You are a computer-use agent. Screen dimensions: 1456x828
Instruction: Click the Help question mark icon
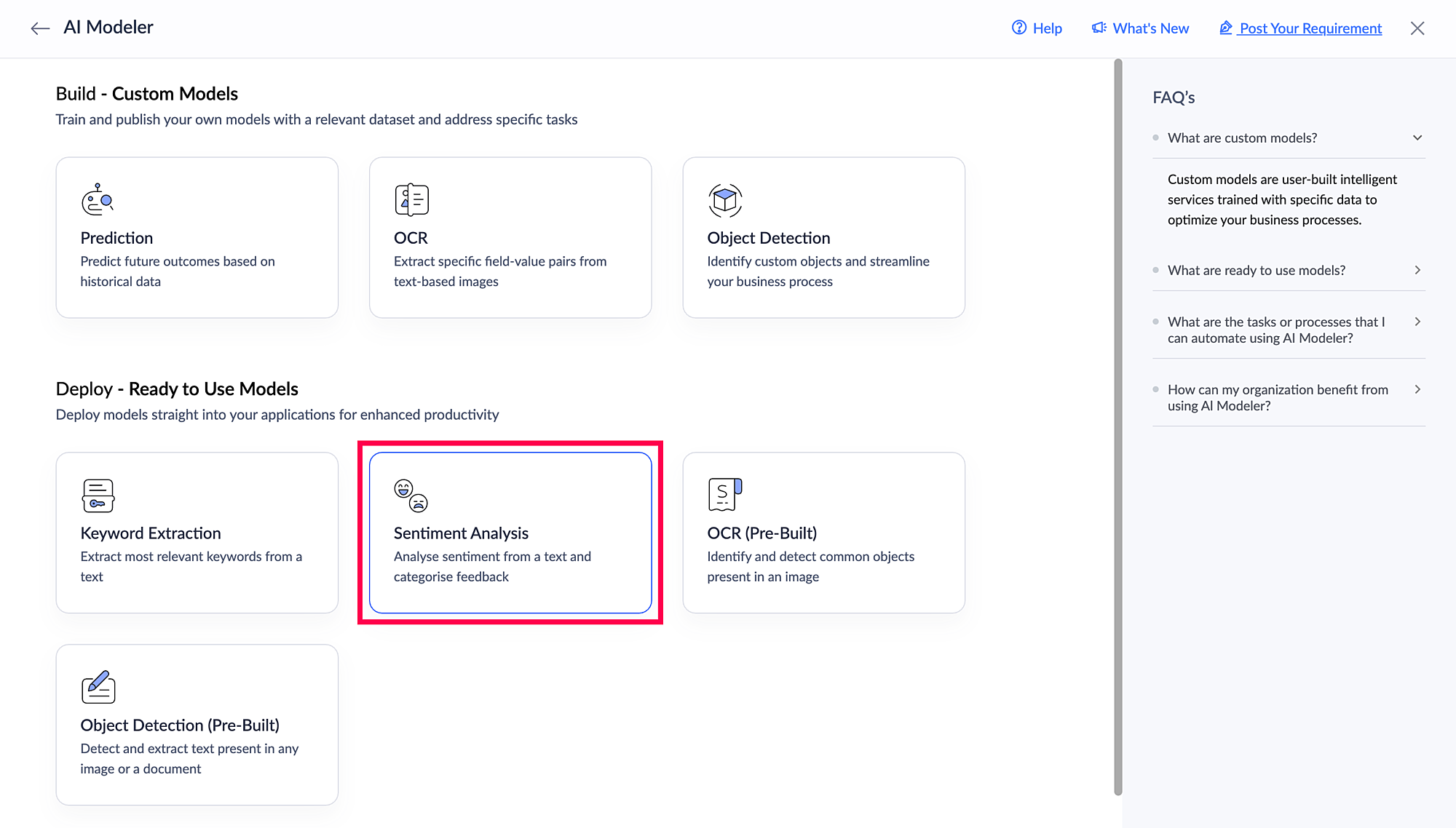(1019, 28)
